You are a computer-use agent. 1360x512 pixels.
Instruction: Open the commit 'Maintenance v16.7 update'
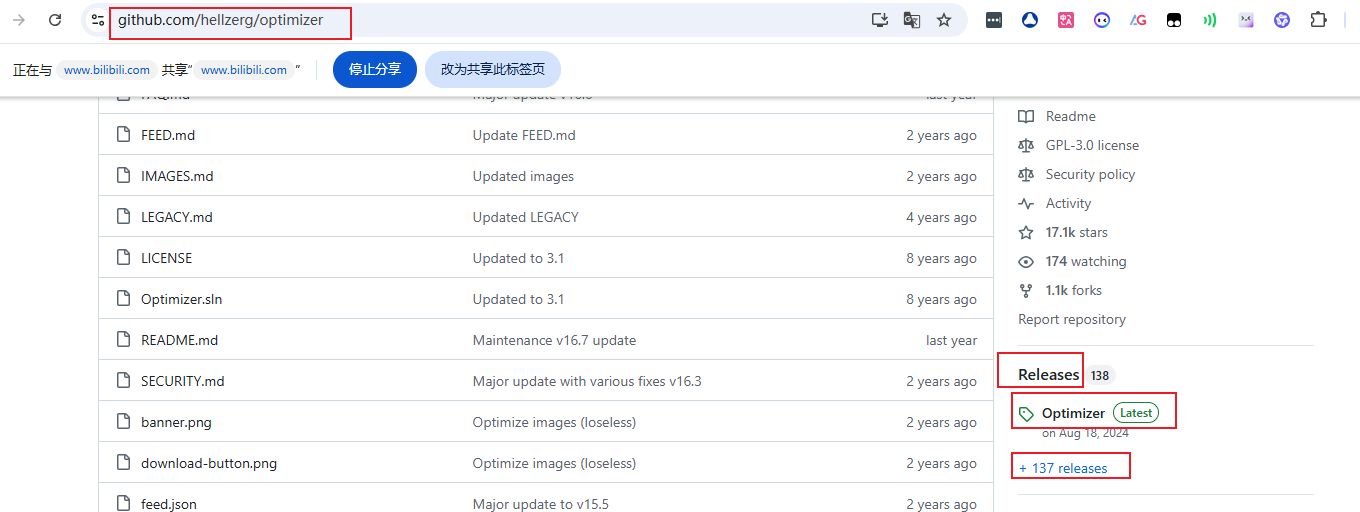pyautogui.click(x=554, y=340)
